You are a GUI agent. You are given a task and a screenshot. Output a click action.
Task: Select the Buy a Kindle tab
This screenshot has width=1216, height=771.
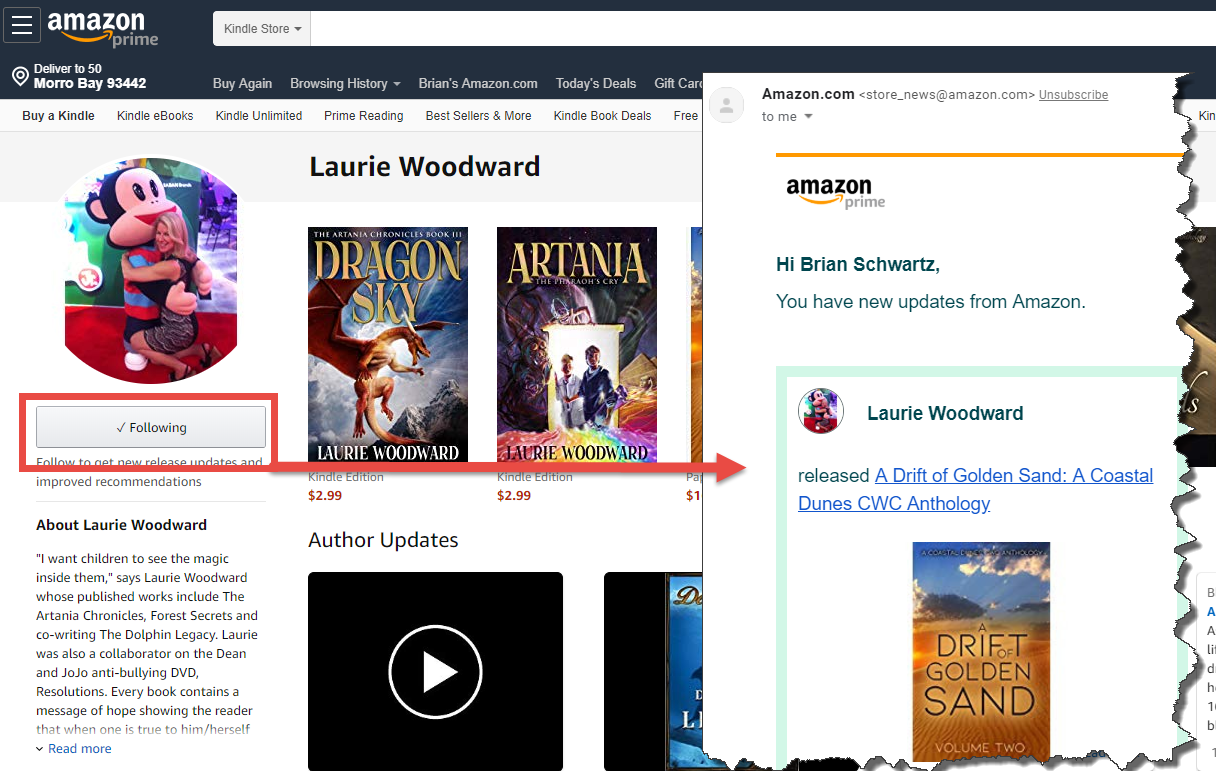58,116
